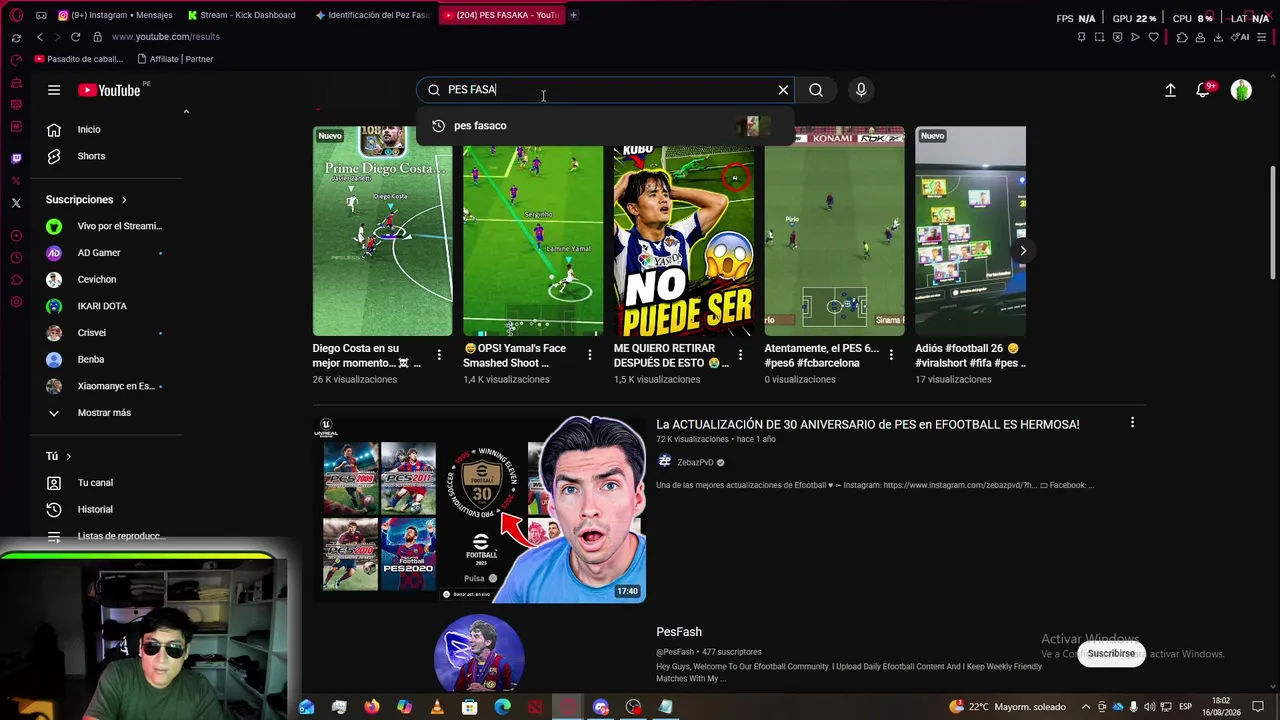1280x720 pixels.
Task: Open options for the 30 ANIVERSARIO video
Action: (x=1132, y=423)
